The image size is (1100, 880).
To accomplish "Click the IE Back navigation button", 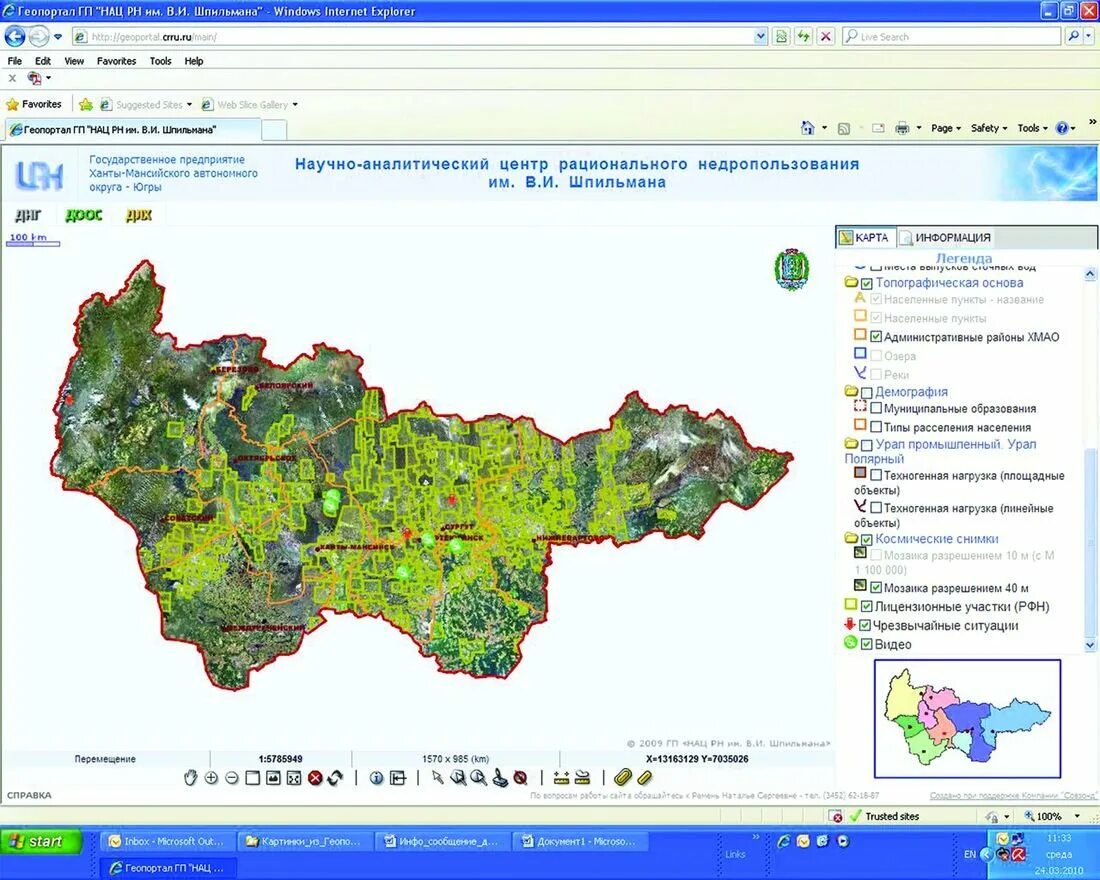I will [15, 36].
